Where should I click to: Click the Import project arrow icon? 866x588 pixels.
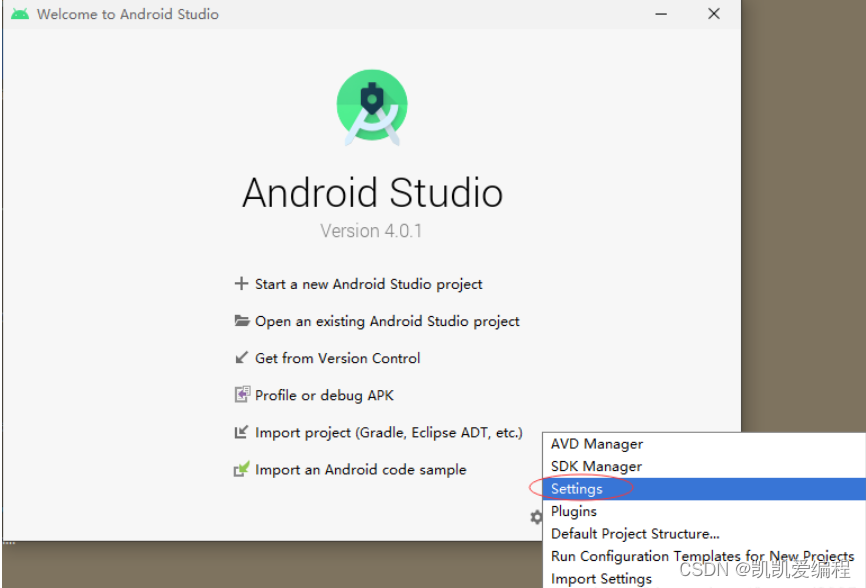(x=241, y=432)
